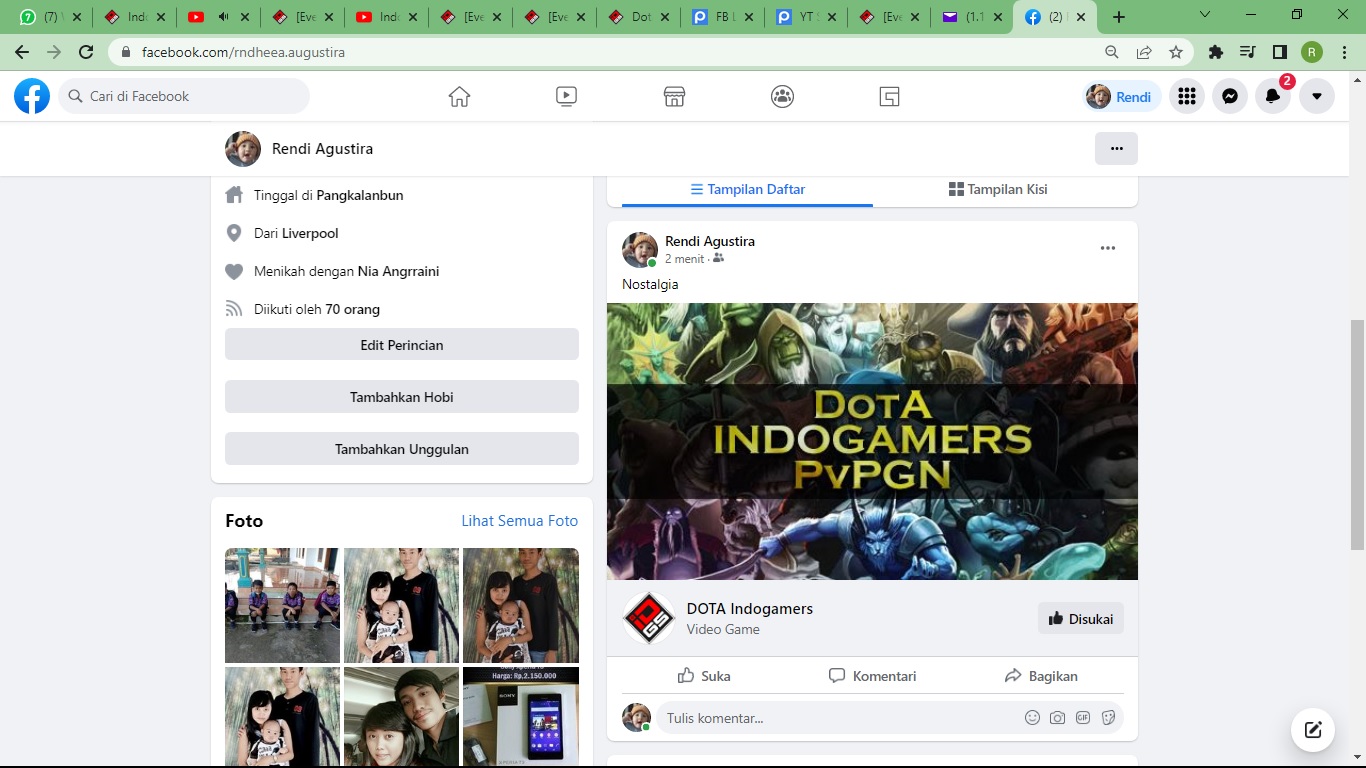1366x768 pixels.
Task: Open the Groups icon in top navigation
Action: (x=782, y=96)
